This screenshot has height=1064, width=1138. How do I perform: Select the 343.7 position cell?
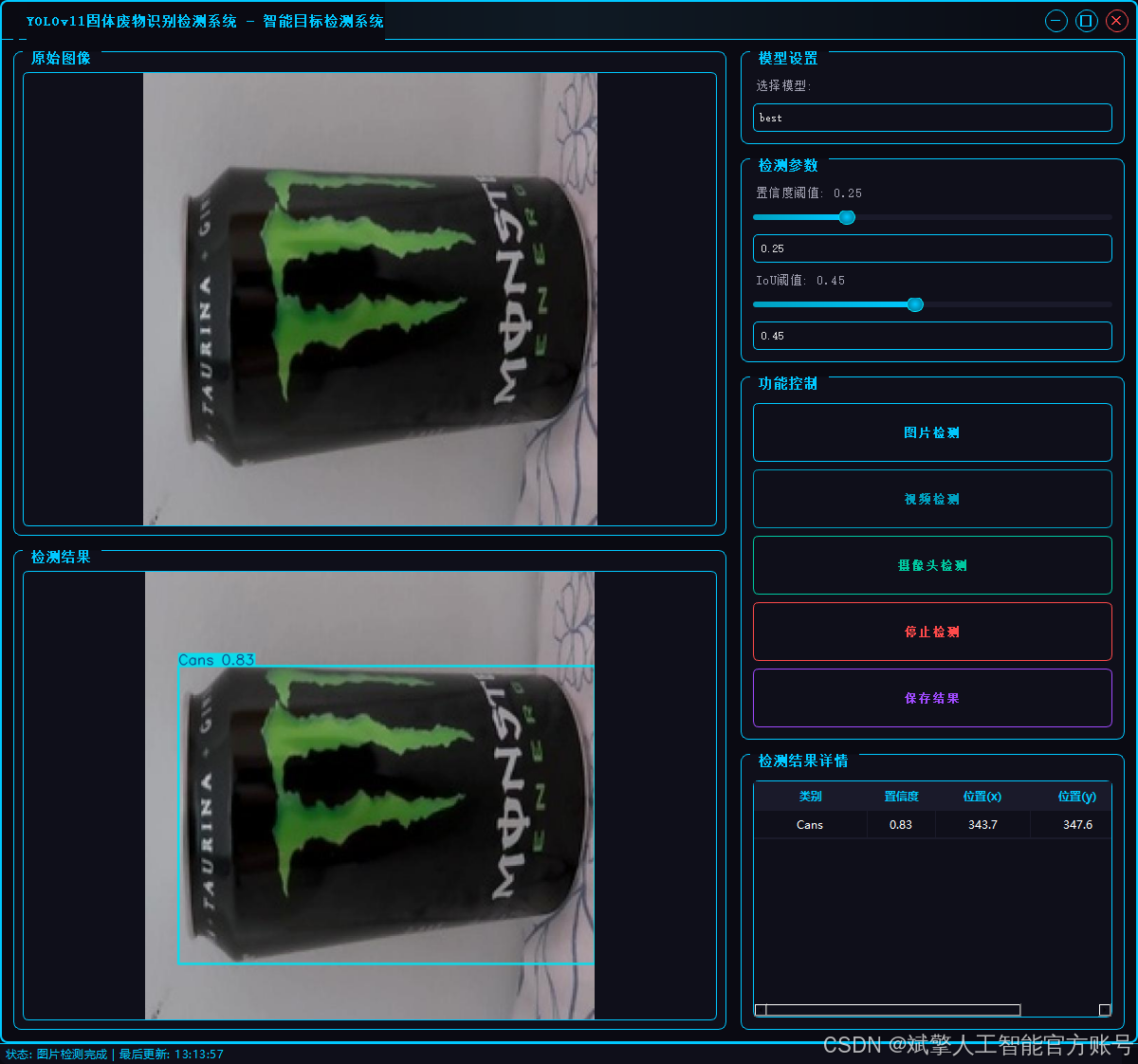point(982,825)
